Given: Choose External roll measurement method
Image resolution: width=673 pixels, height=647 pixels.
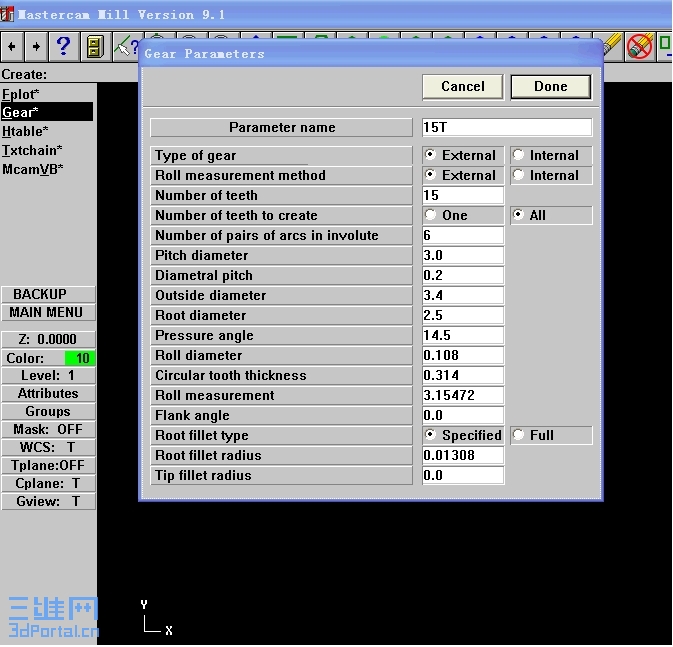Looking at the screenshot, I should pos(463,175).
